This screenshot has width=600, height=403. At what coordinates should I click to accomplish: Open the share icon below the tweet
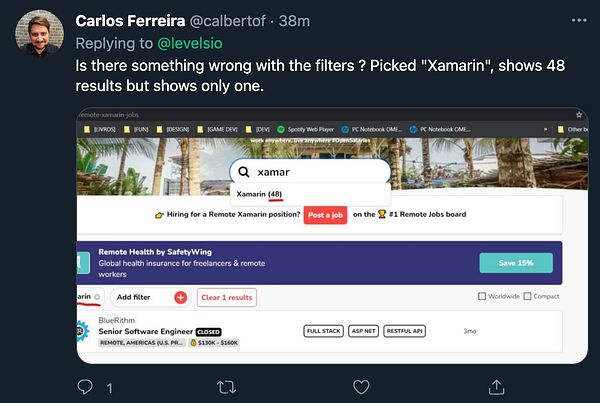496,387
